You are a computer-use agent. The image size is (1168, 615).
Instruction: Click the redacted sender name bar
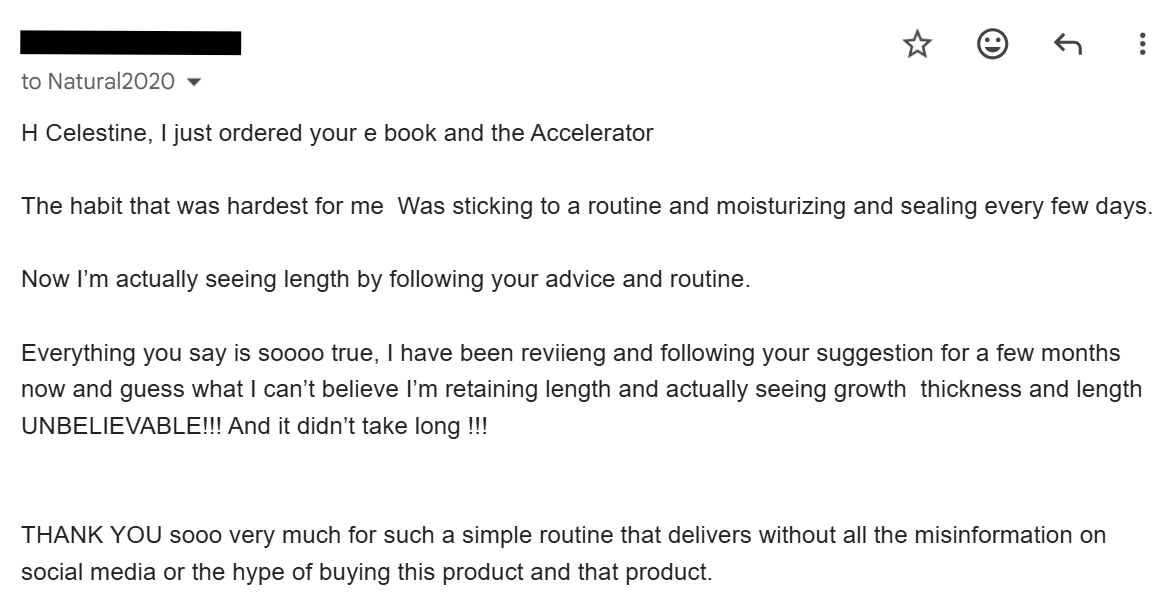pyautogui.click(x=131, y=43)
